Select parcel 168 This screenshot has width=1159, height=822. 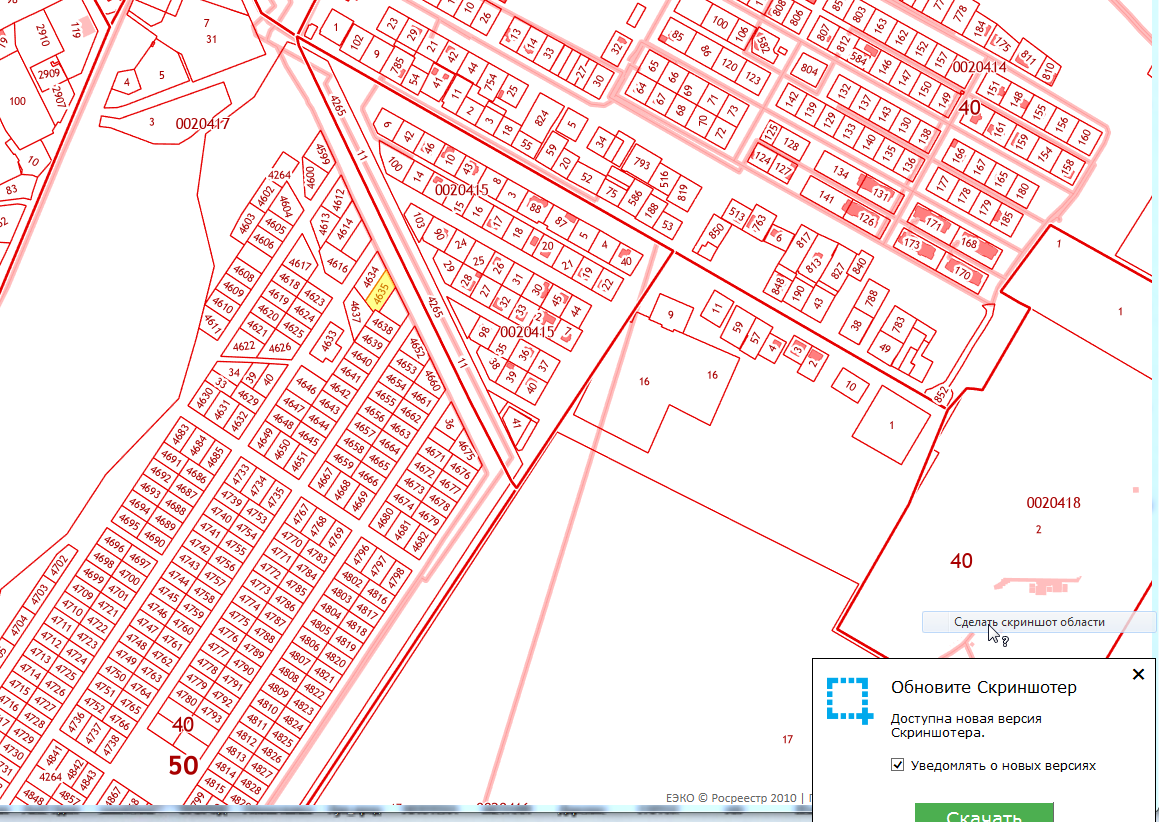(968, 243)
